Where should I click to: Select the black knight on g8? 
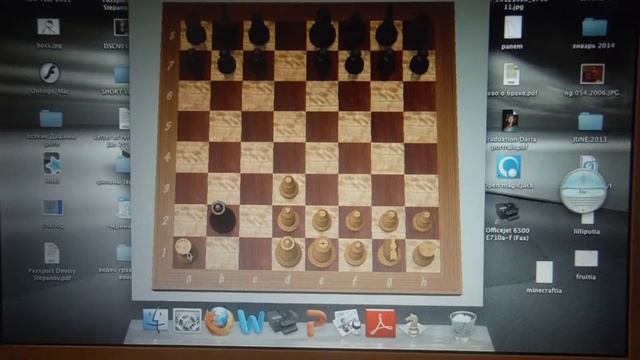pyautogui.click(x=386, y=31)
